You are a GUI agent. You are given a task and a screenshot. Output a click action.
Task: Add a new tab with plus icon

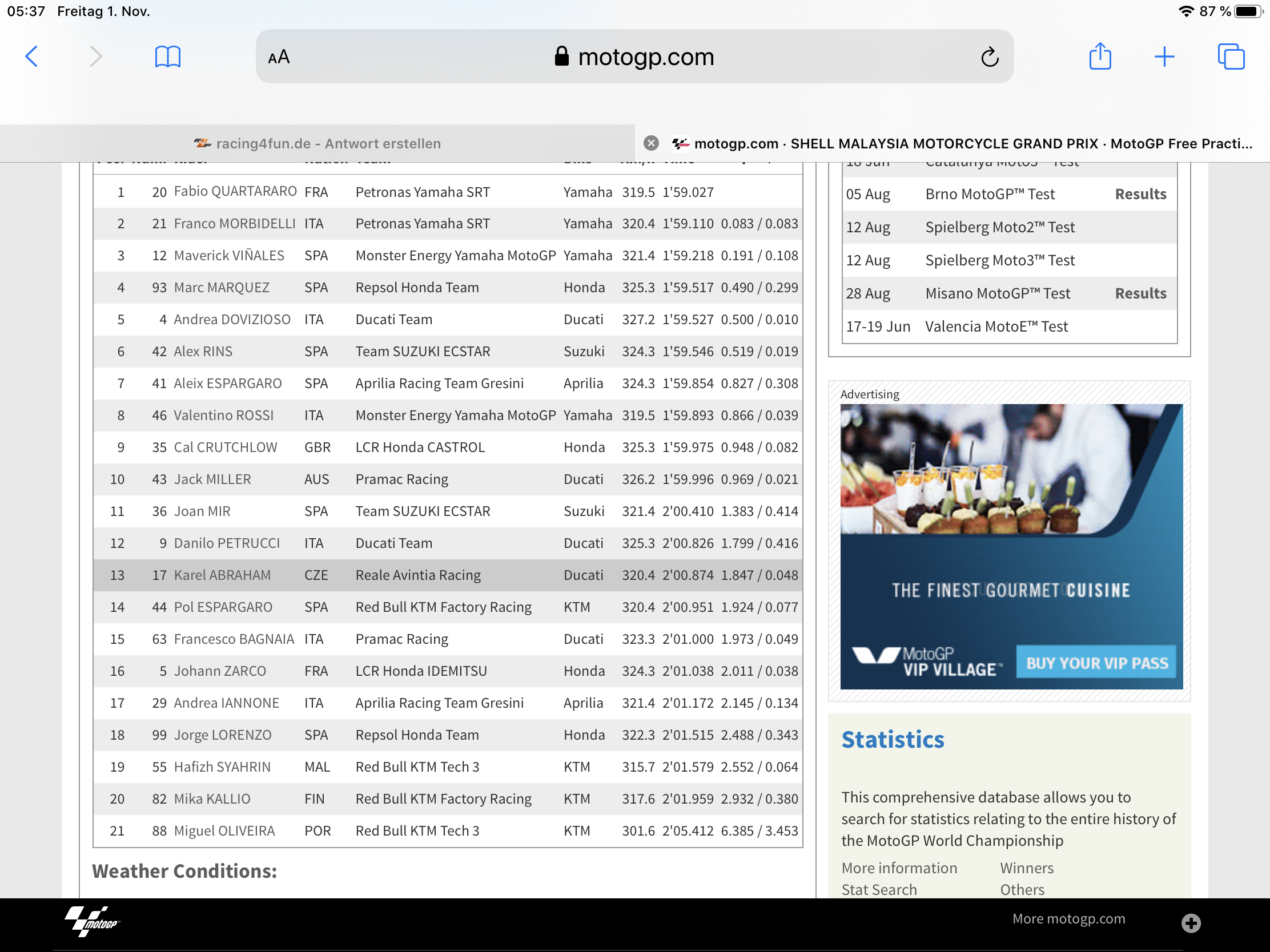[1164, 57]
